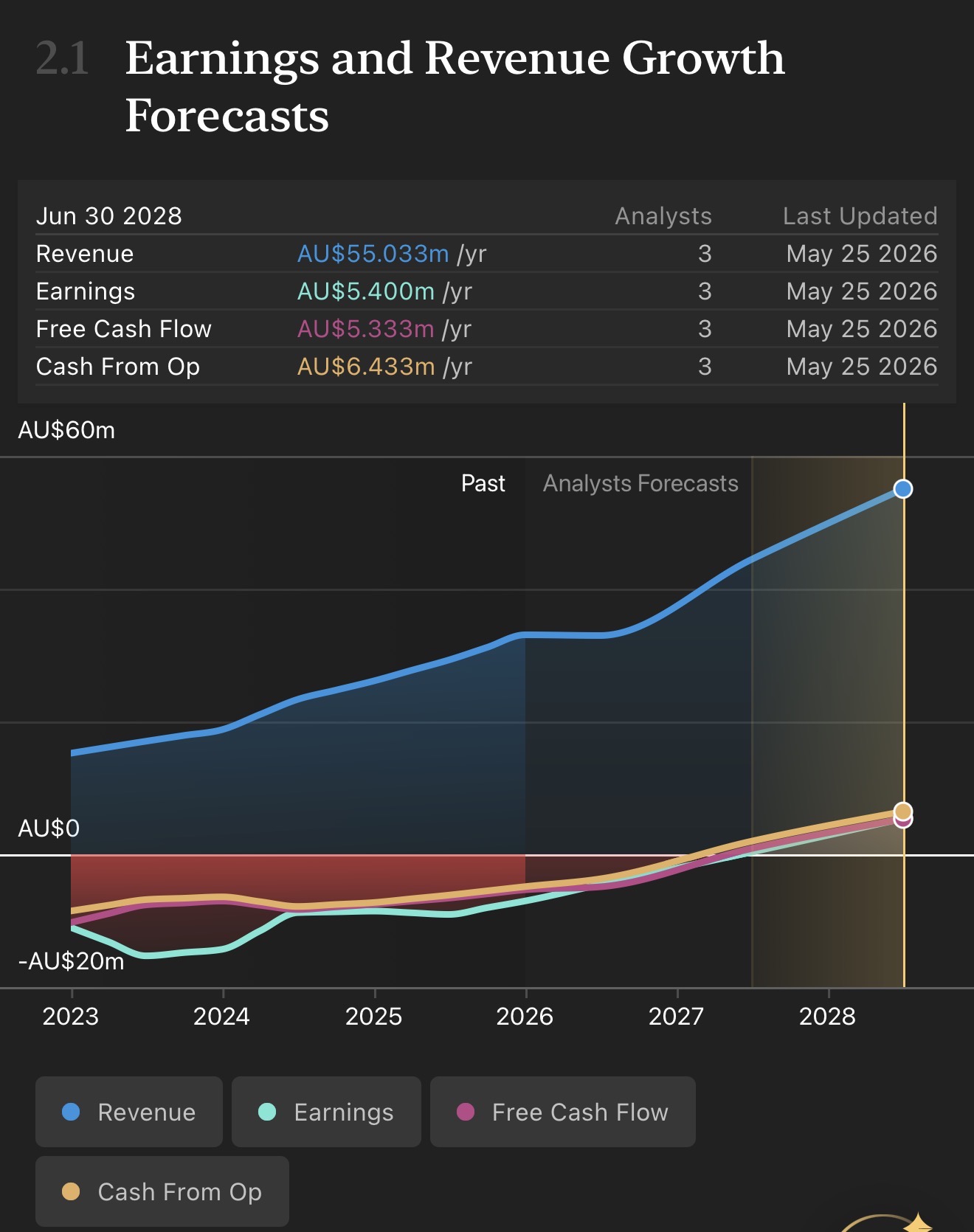Viewport: 974px width, 1232px height.
Task: Toggle the Free Cash Flow legend button
Action: pyautogui.click(x=563, y=1112)
